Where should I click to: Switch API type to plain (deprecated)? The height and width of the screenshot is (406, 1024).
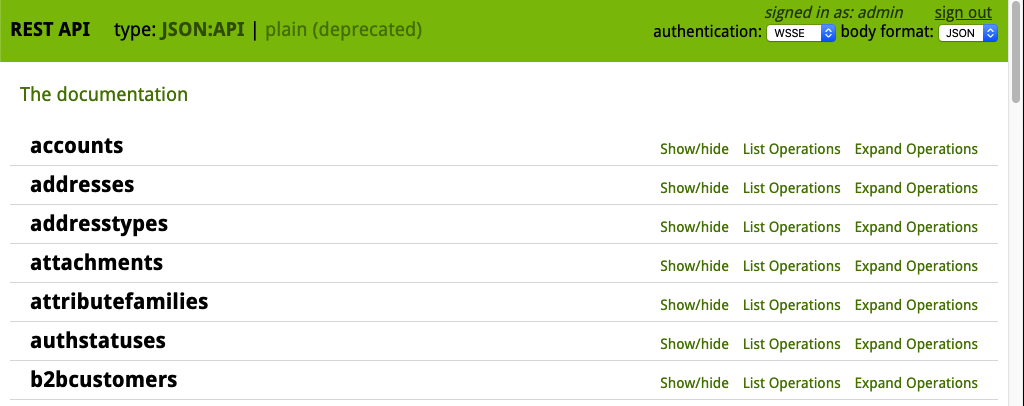[x=343, y=30]
